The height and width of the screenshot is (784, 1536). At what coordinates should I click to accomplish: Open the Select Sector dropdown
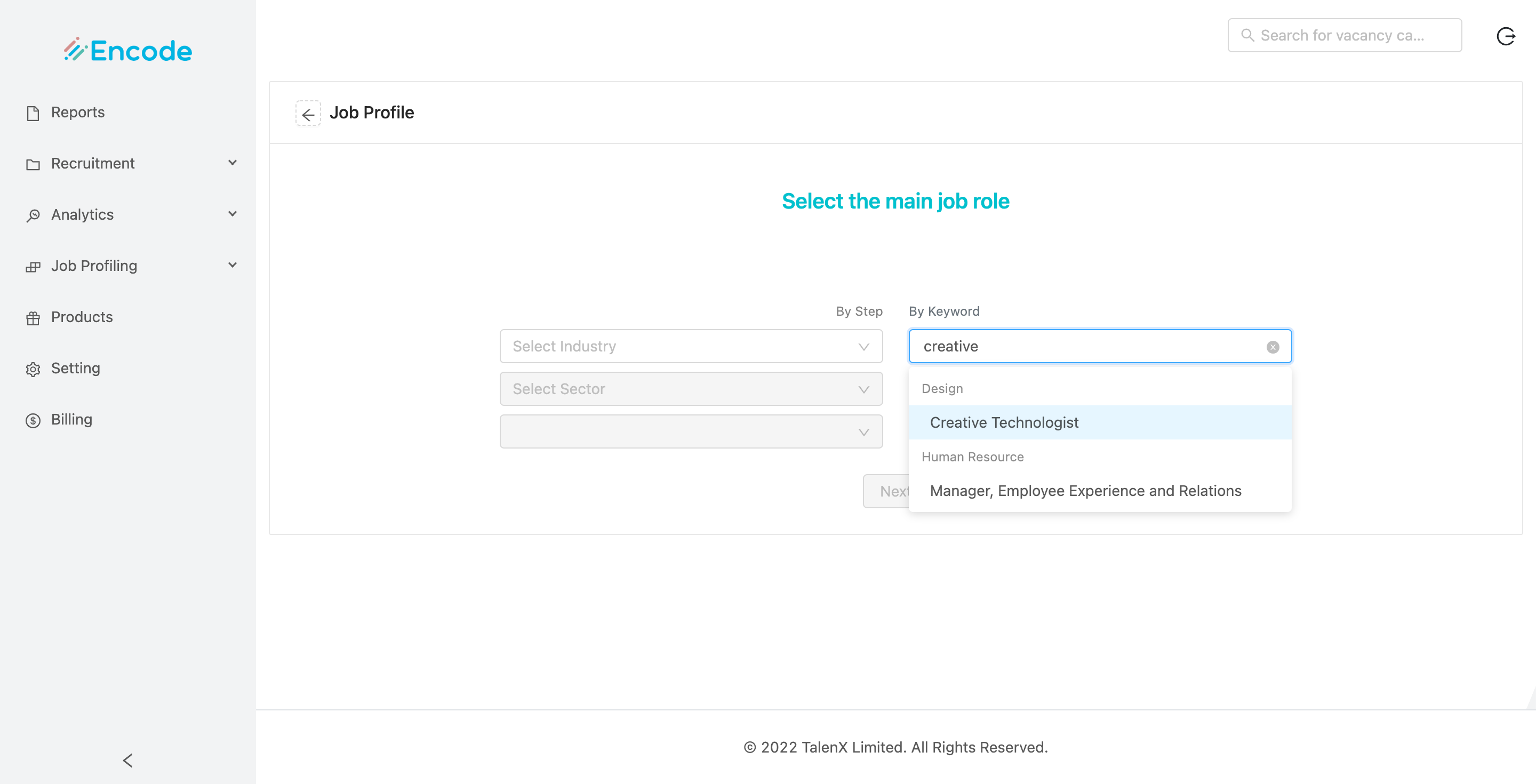click(x=691, y=389)
